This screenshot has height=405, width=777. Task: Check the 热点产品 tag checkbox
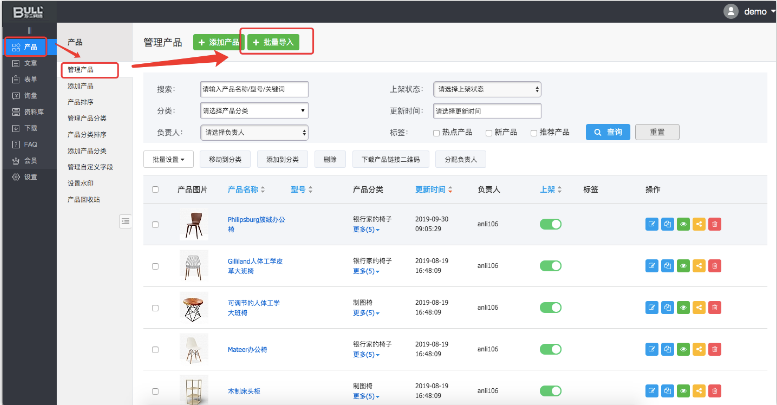coord(436,133)
